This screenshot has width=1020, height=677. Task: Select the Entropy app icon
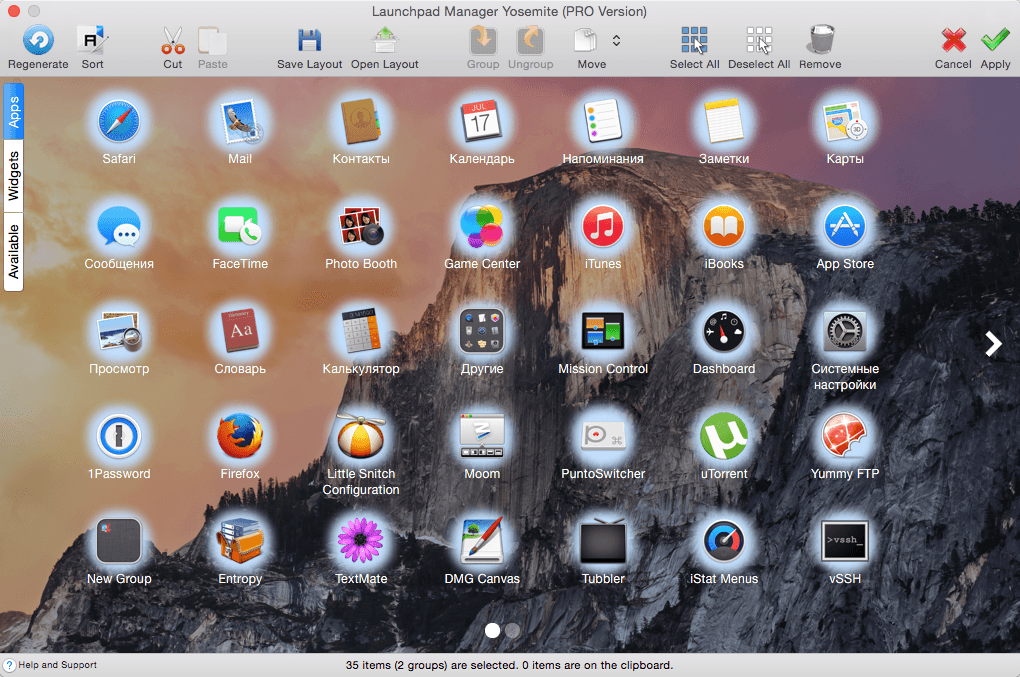(x=239, y=541)
